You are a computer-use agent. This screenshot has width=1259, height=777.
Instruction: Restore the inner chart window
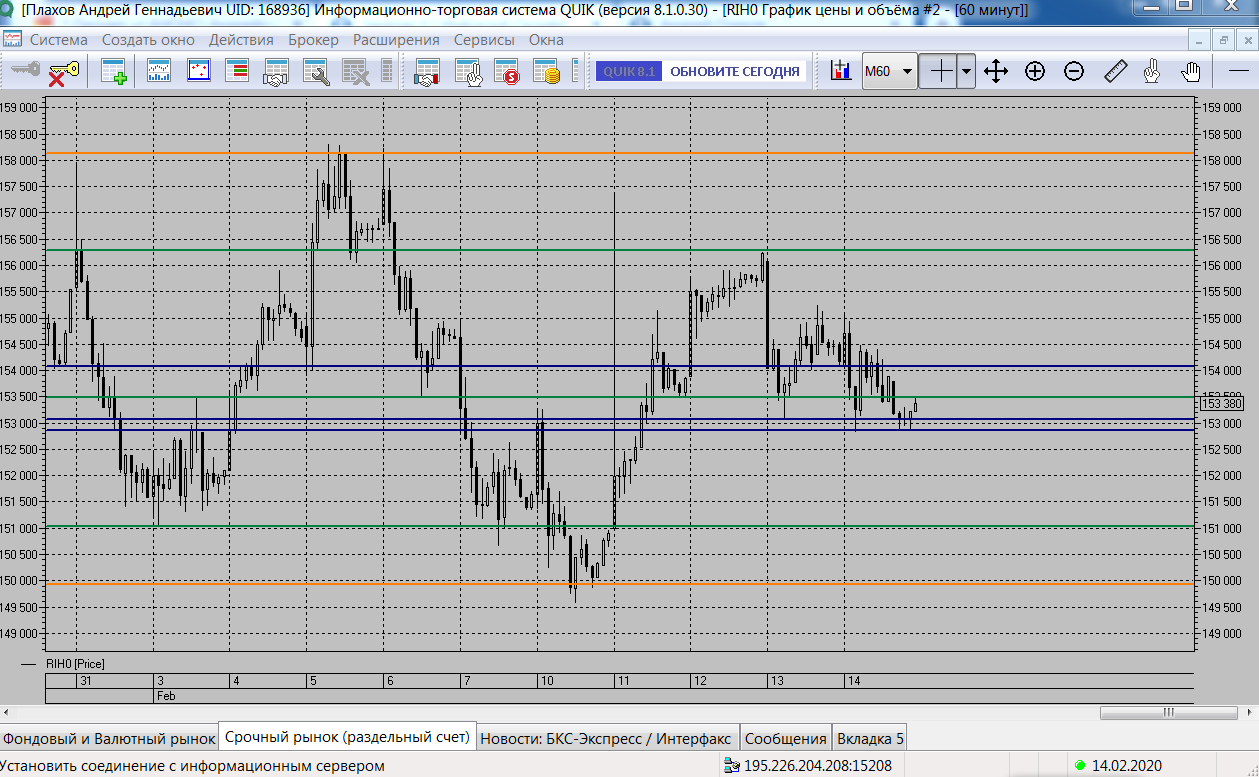tap(1224, 40)
